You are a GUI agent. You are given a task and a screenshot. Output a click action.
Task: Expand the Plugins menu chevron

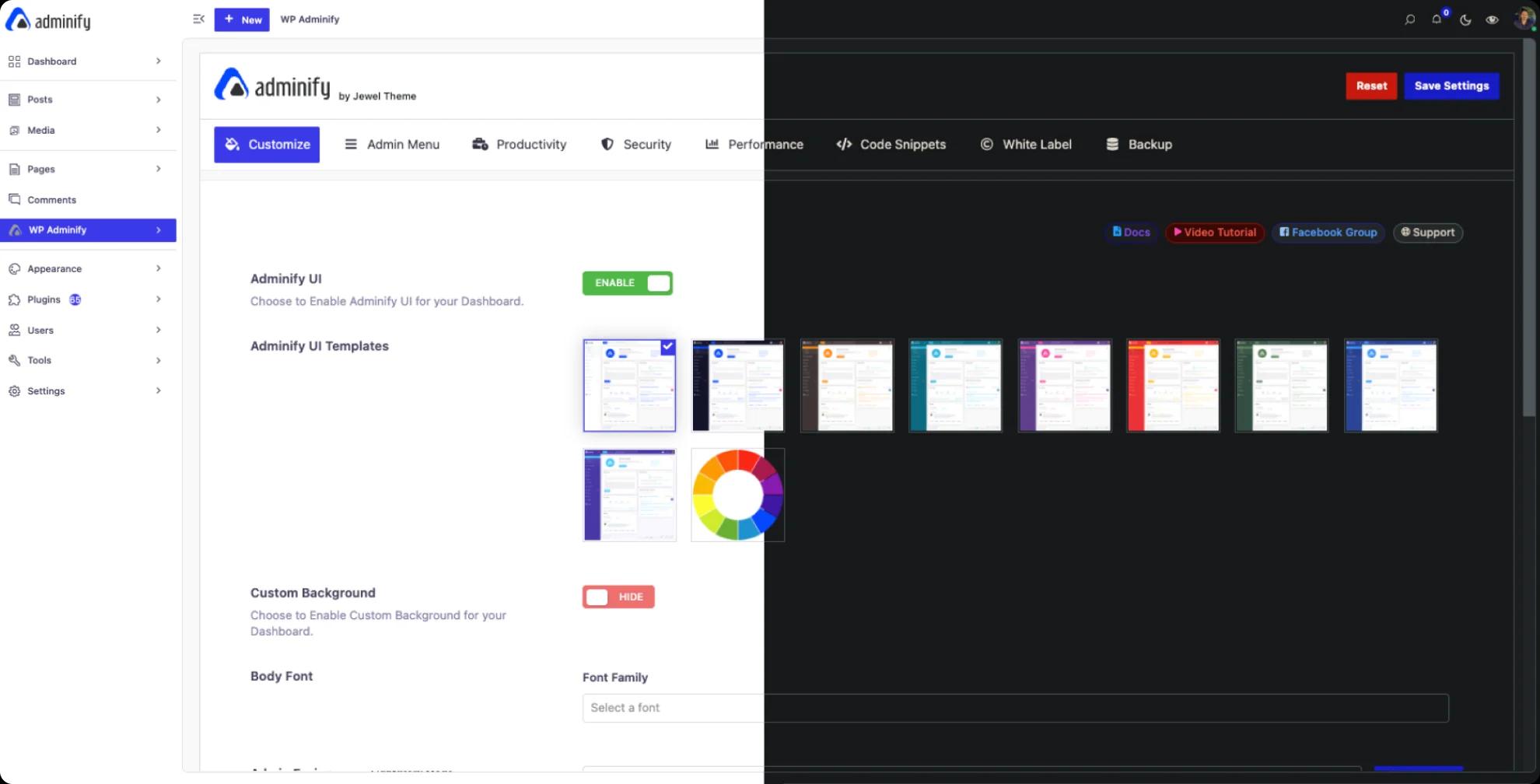(x=158, y=299)
